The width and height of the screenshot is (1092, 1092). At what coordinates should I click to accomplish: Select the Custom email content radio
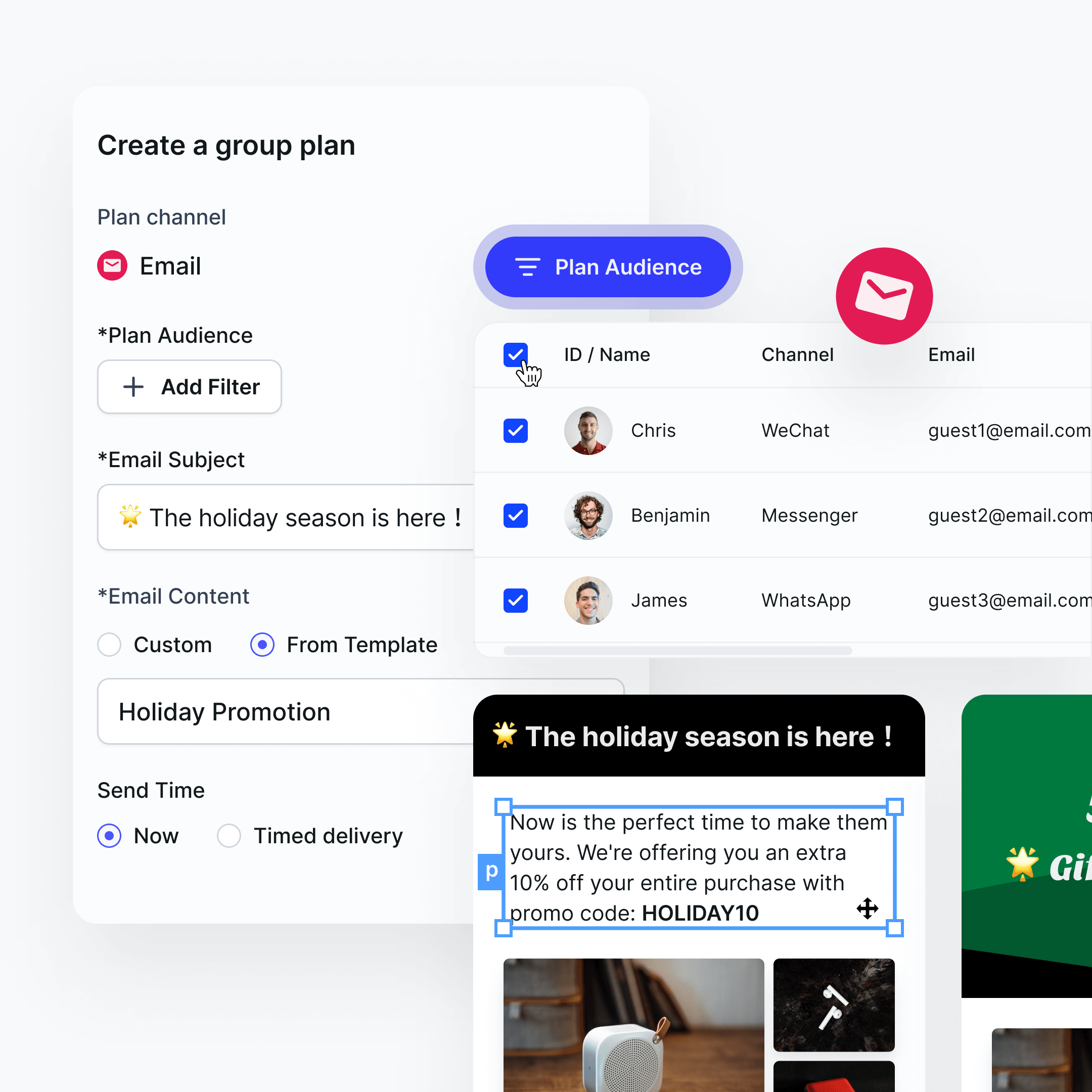click(x=110, y=645)
